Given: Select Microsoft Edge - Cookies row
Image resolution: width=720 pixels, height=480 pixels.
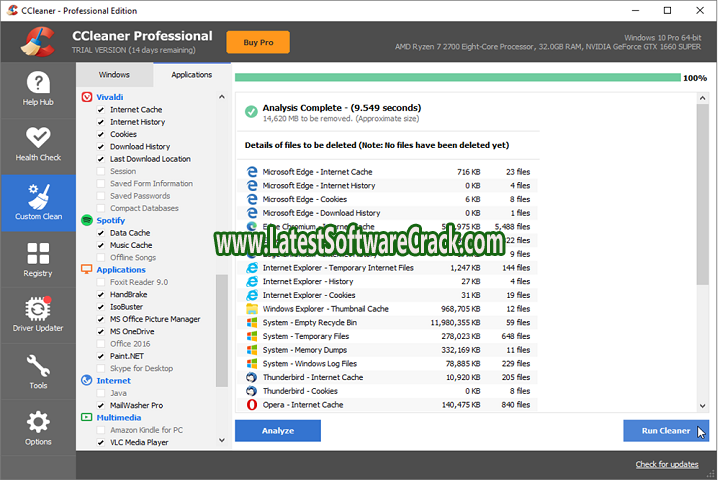Looking at the screenshot, I should tap(388, 199).
